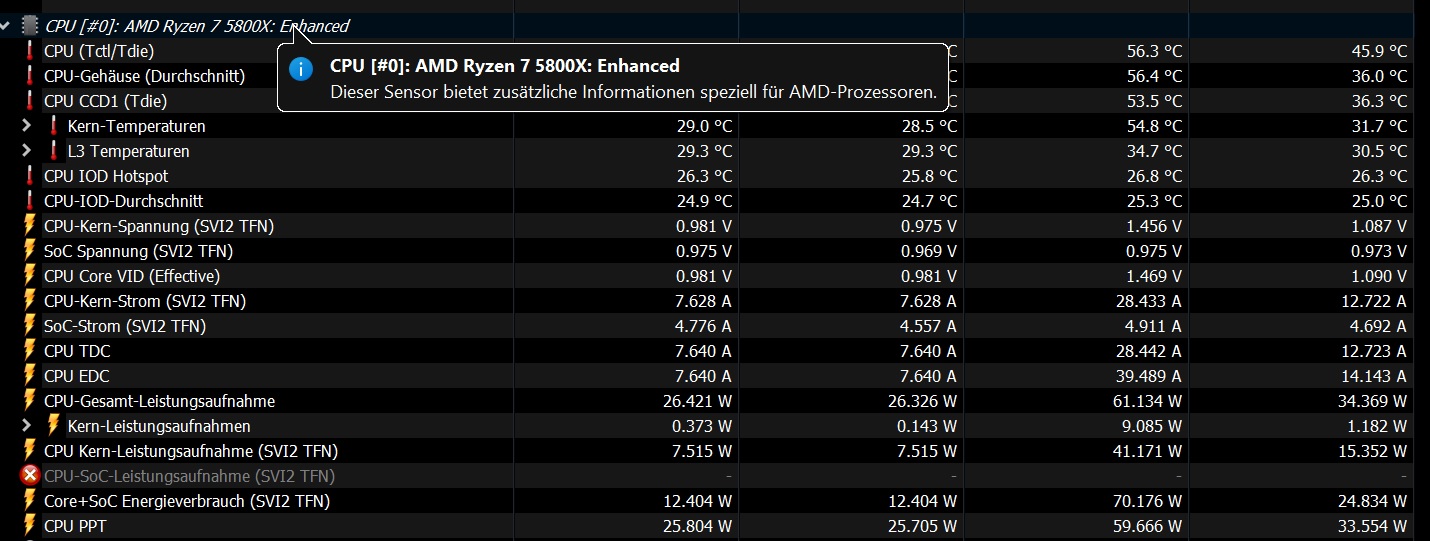The height and width of the screenshot is (541, 1430).
Task: Select the CPU IOD Hotspot sensor label
Action: click(106, 176)
